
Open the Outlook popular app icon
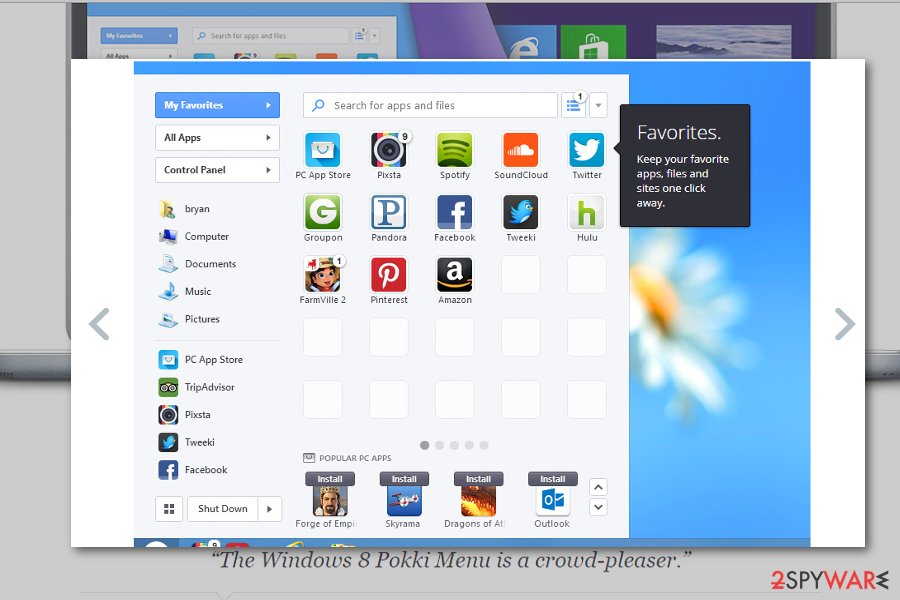[x=553, y=501]
